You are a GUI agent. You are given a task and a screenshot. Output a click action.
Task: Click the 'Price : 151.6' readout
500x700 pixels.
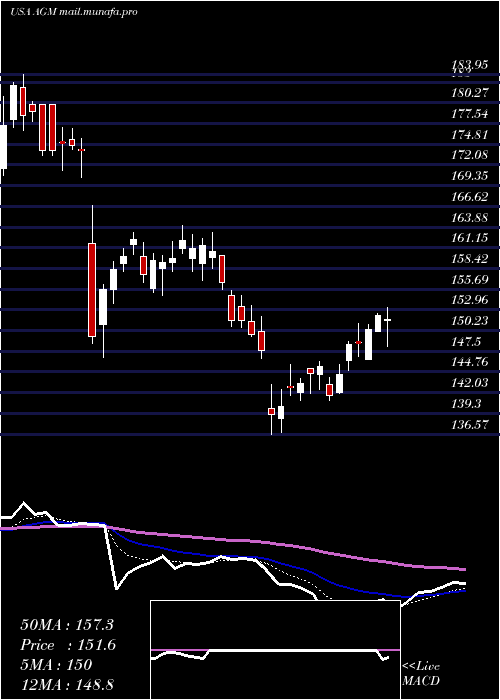pos(68,645)
